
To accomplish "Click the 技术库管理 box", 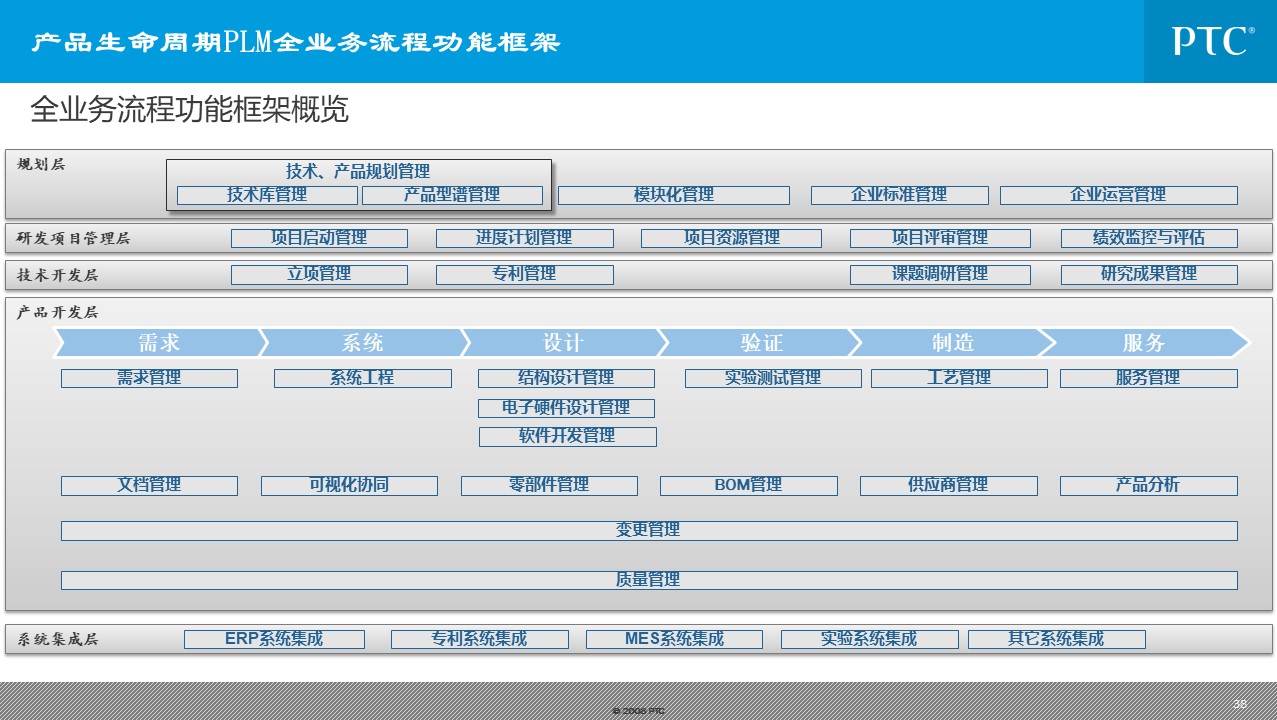I will click(267, 195).
